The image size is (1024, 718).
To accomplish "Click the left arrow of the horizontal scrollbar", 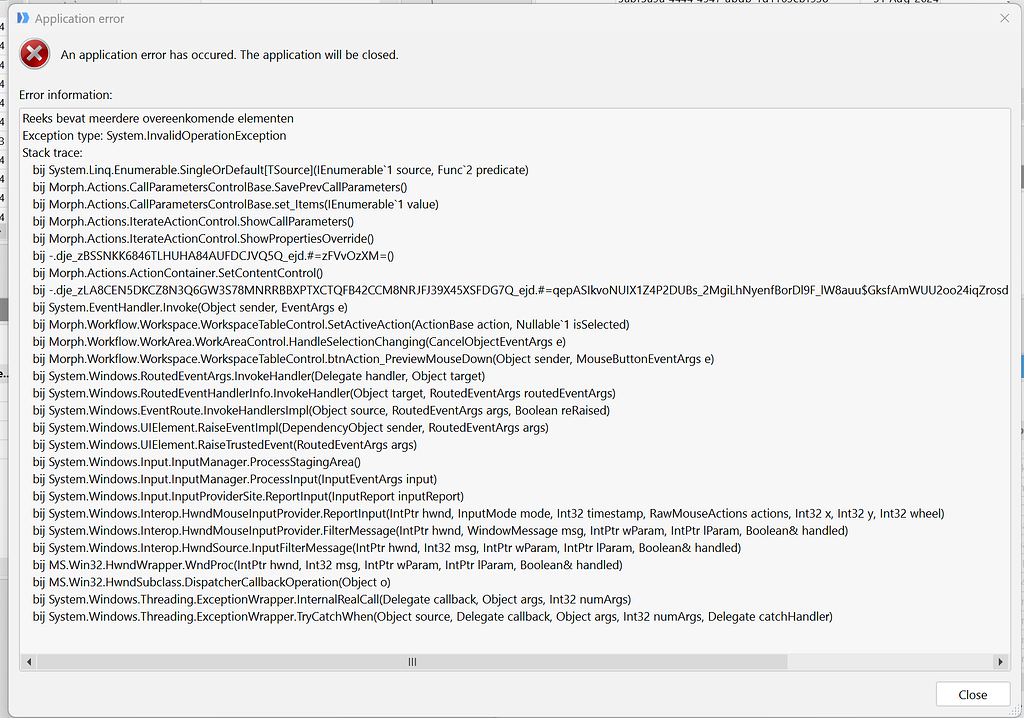I will click(28, 661).
